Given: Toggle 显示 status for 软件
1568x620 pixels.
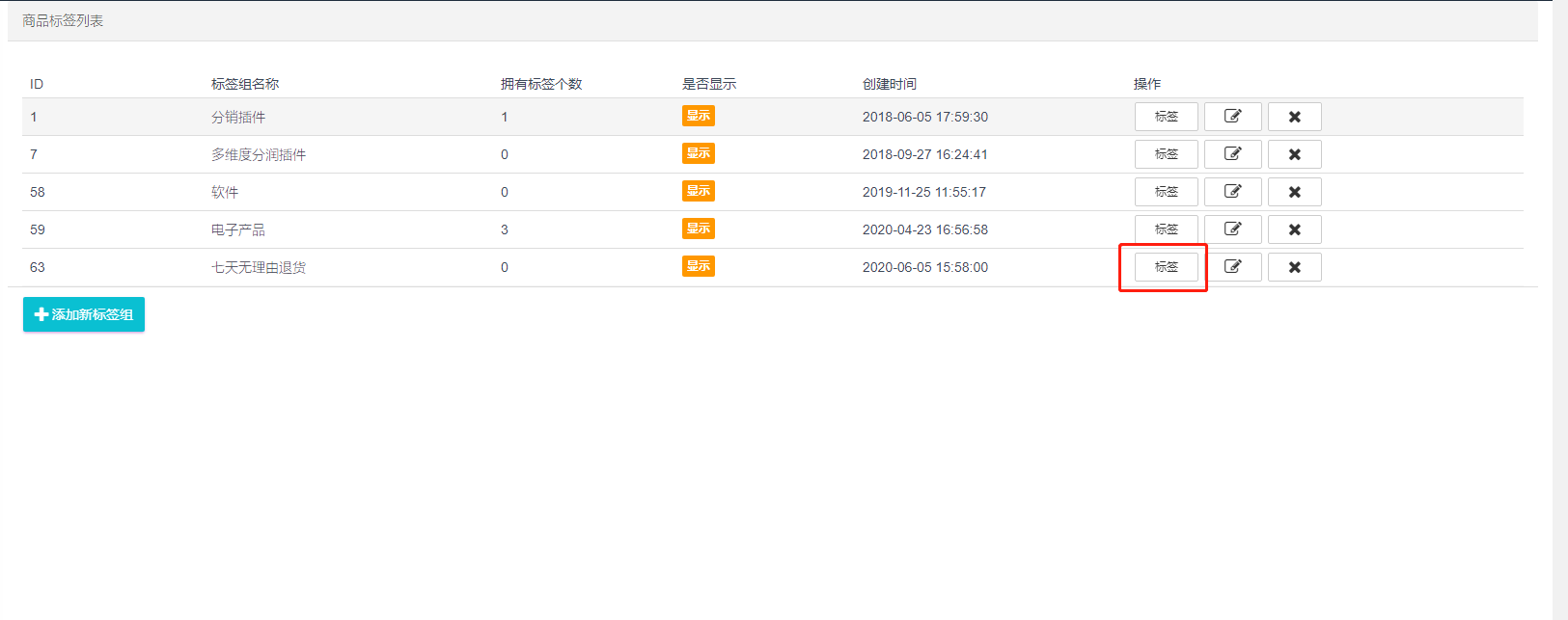Looking at the screenshot, I should (x=699, y=191).
